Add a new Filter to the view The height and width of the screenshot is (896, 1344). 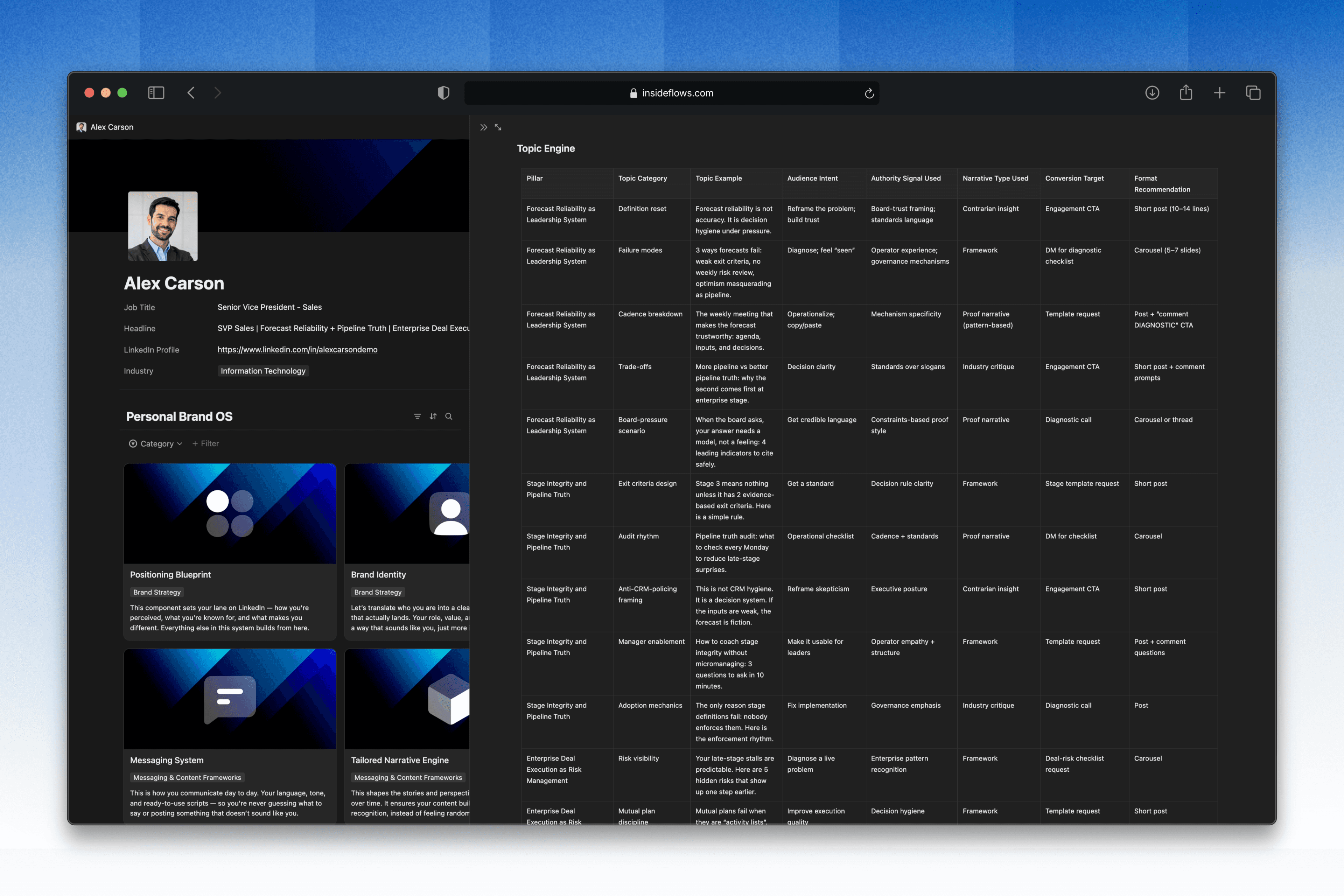(x=206, y=444)
